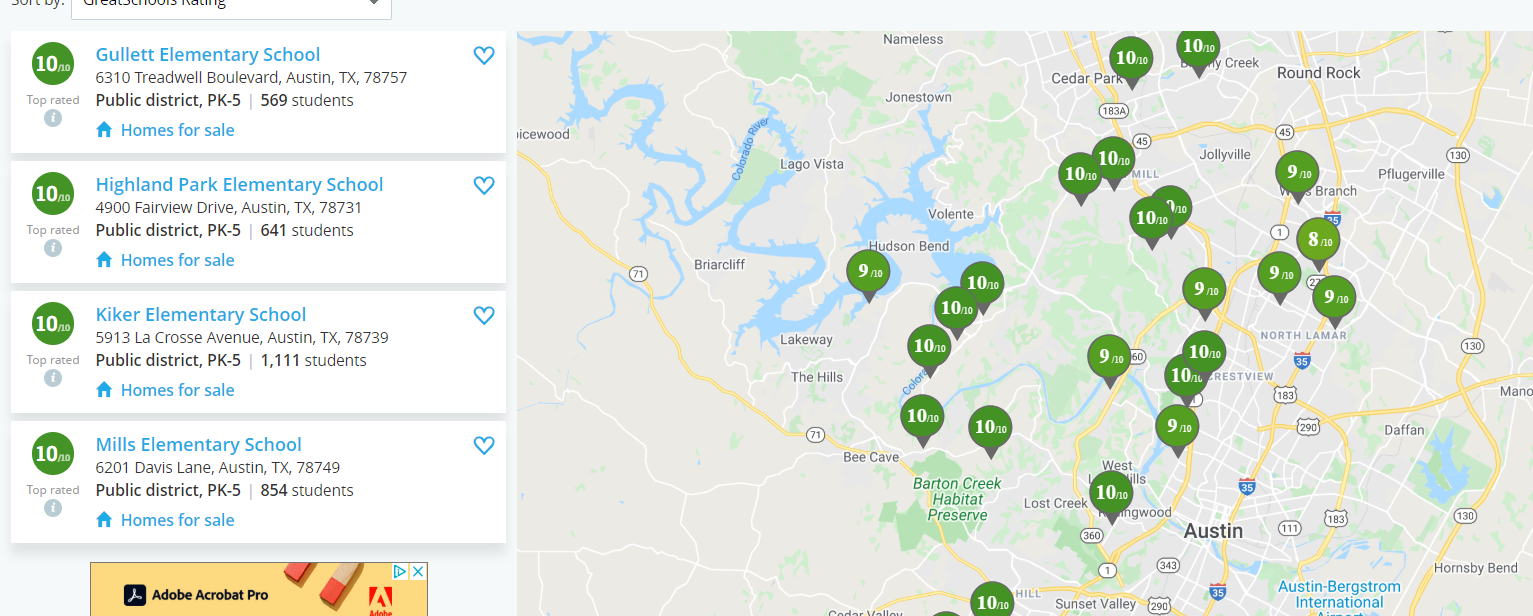Image resolution: width=1533 pixels, height=616 pixels.
Task: Select the 10/10 map pin near Bee Cave
Action: pyautogui.click(x=922, y=421)
